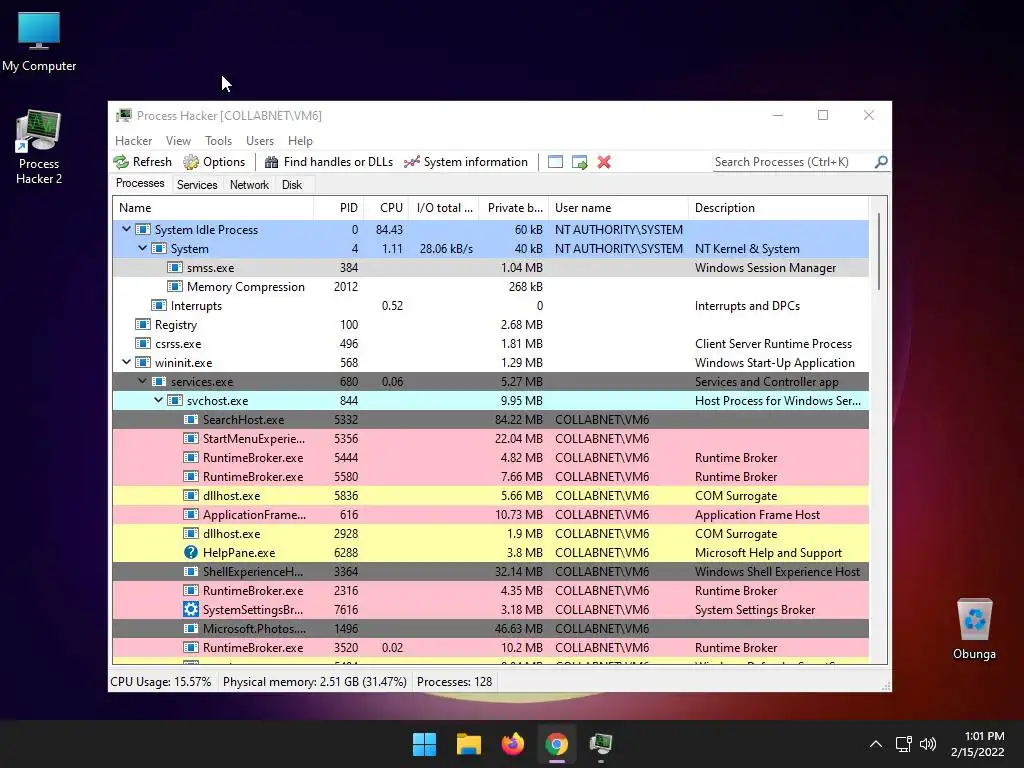The image size is (1024, 768).
Task: Click the Registry process icon
Action: pos(142,324)
